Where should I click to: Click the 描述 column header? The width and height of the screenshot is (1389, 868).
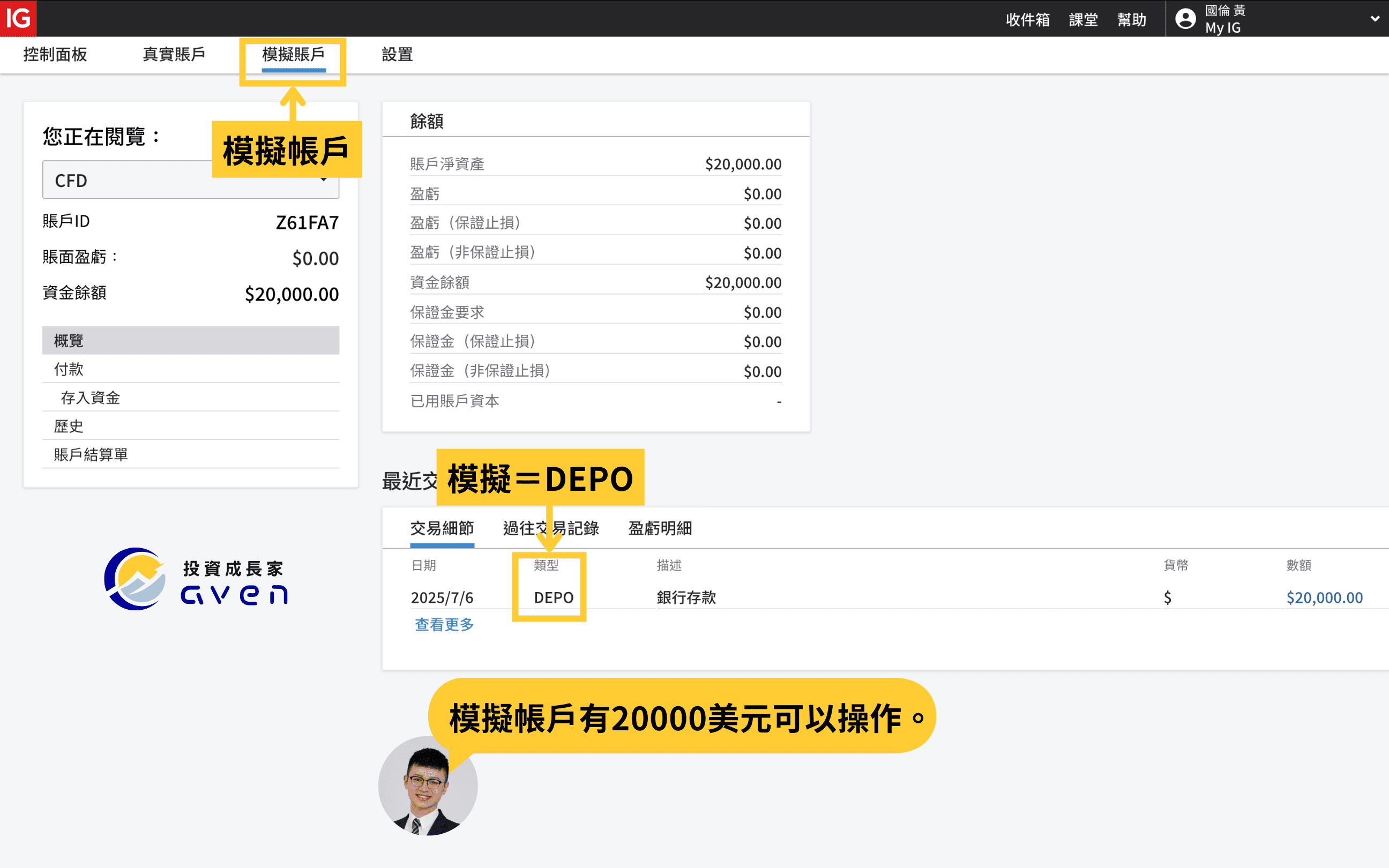point(669,565)
